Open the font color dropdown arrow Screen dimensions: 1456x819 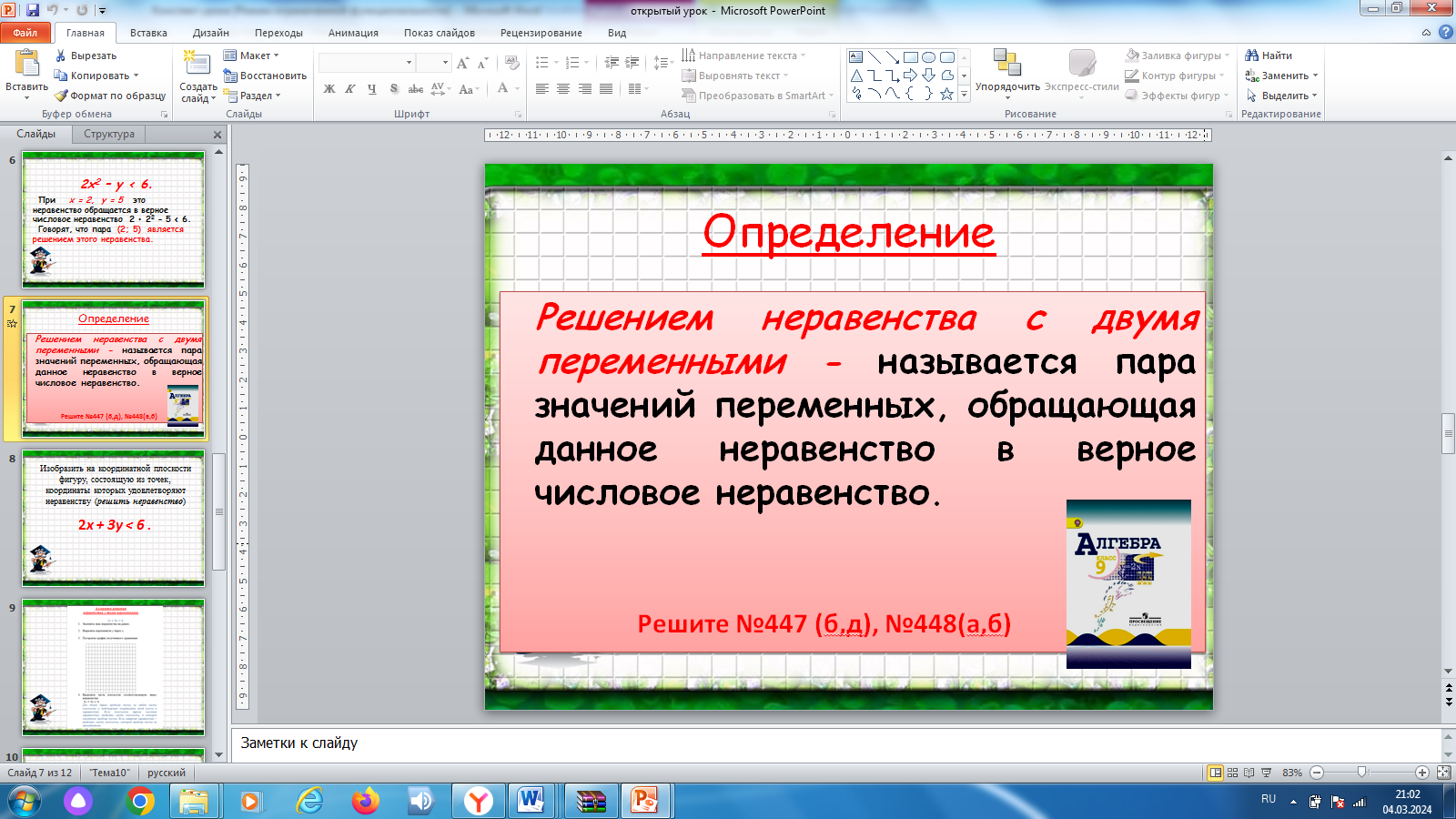point(517,88)
